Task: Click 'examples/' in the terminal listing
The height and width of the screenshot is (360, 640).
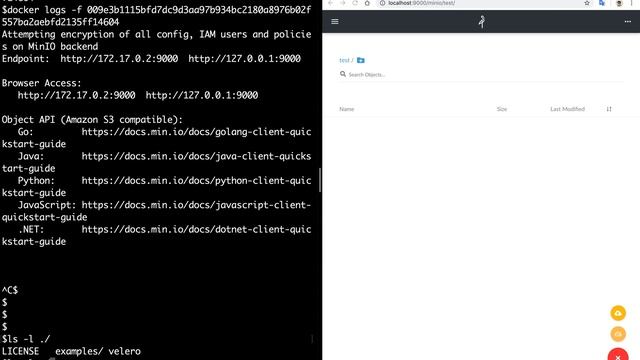Action: (79, 351)
